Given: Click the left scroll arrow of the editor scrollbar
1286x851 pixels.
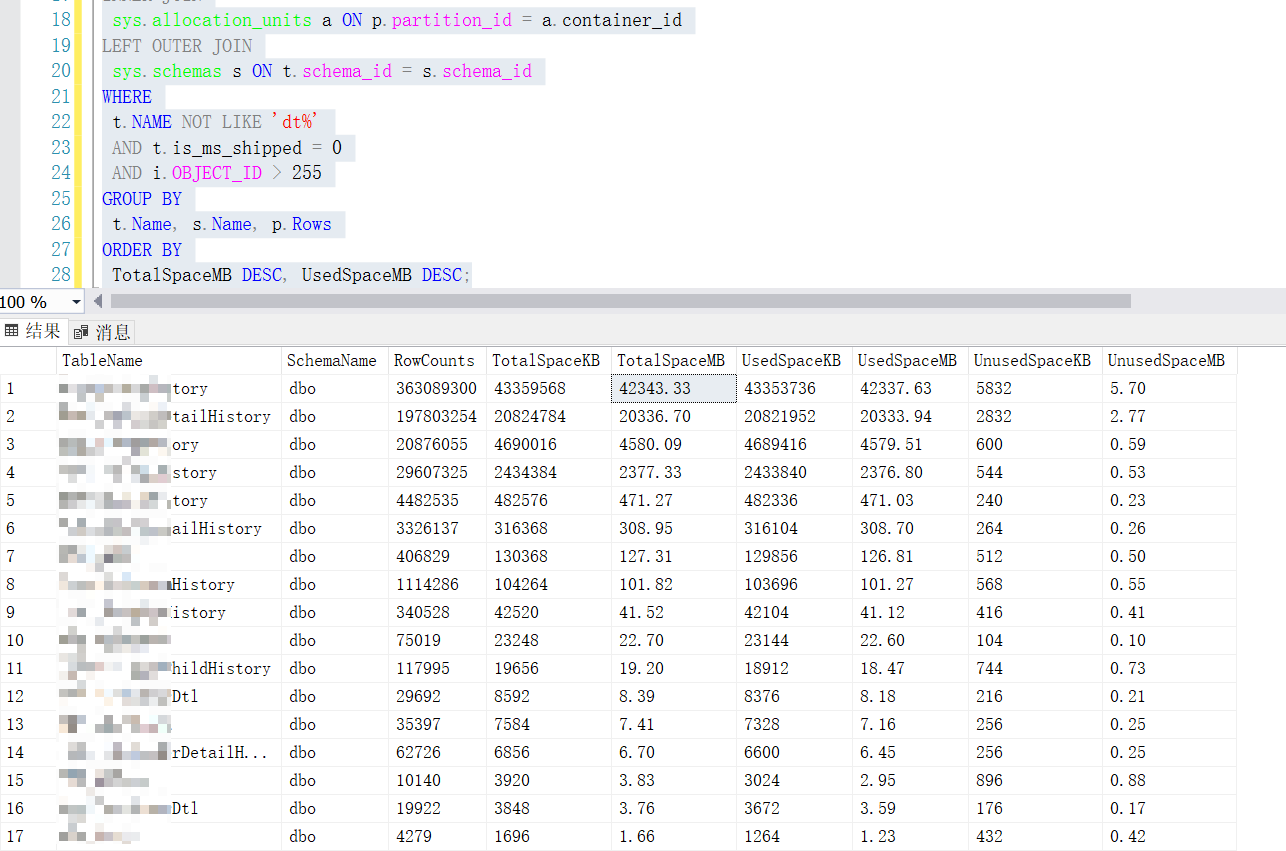Looking at the screenshot, I should click(97, 301).
